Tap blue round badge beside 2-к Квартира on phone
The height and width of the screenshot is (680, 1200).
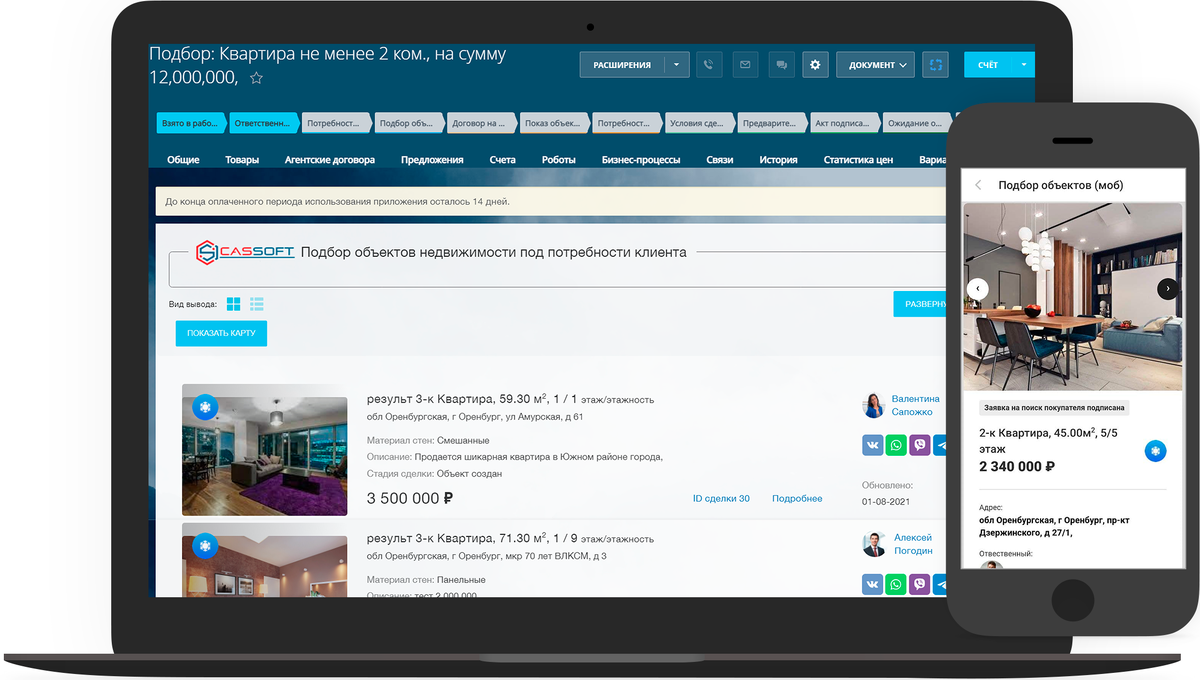tap(1155, 451)
